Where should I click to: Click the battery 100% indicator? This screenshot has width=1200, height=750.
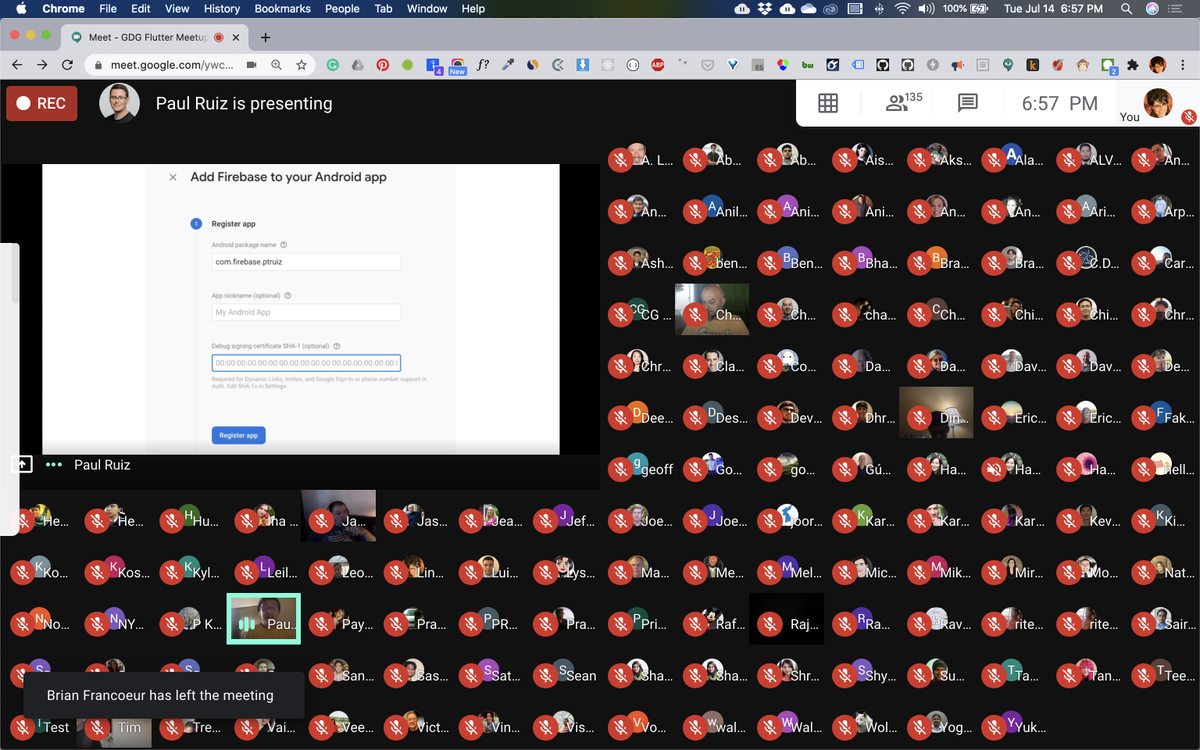coord(966,8)
